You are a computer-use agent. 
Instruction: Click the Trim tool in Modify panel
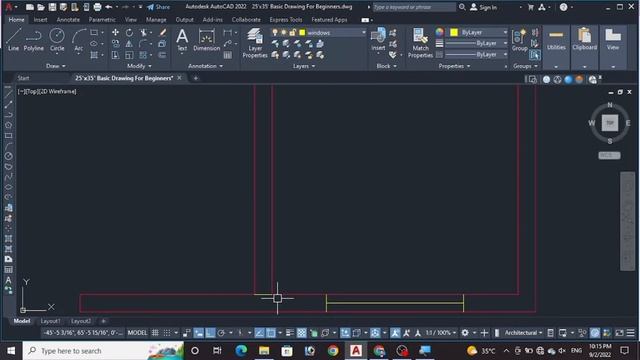[x=143, y=33]
